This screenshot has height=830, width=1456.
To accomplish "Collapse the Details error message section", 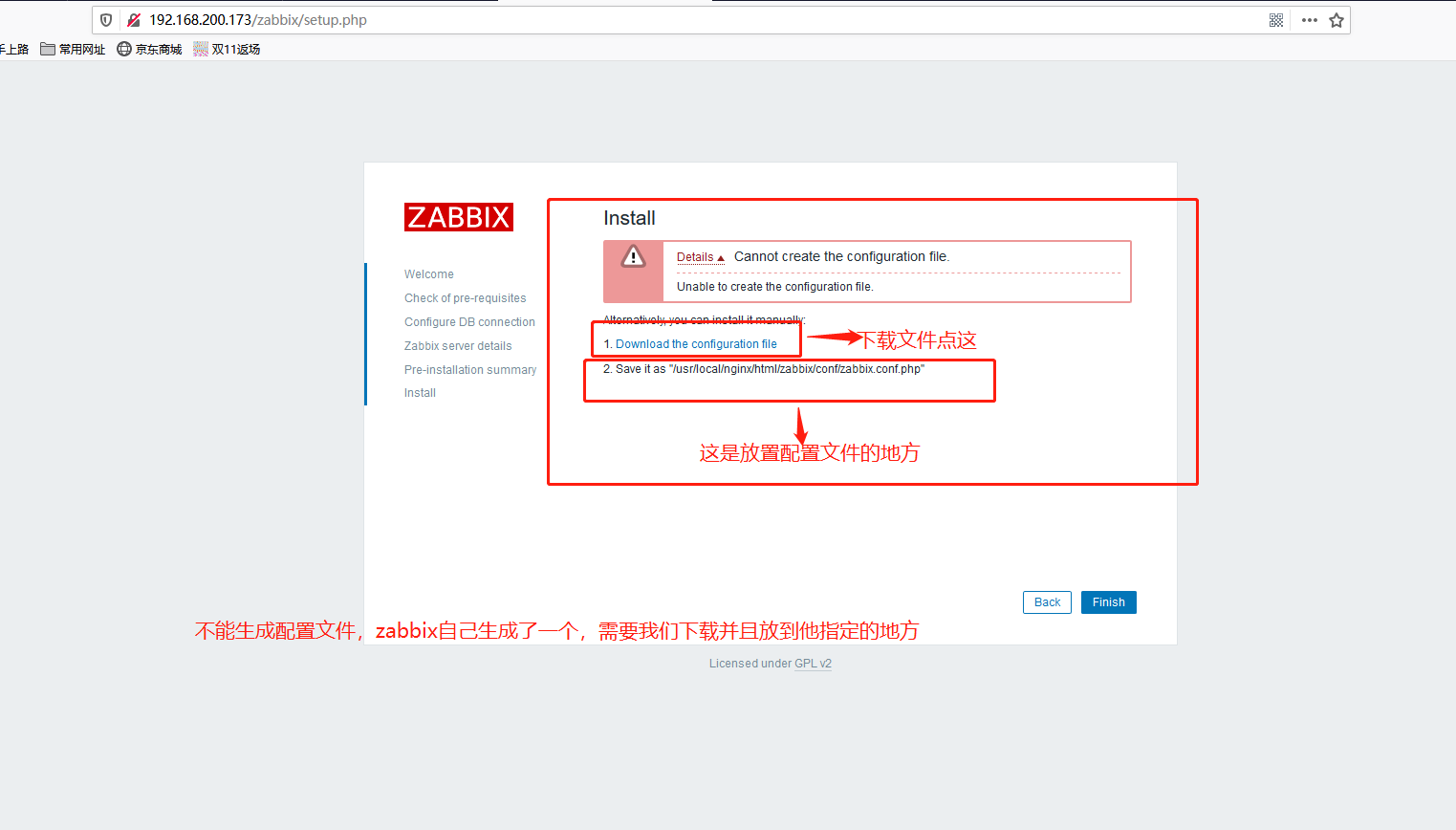I will [x=700, y=257].
